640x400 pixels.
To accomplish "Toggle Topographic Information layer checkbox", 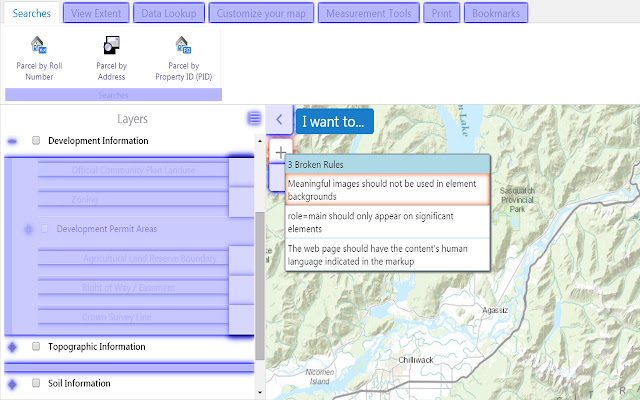I will 36,346.
